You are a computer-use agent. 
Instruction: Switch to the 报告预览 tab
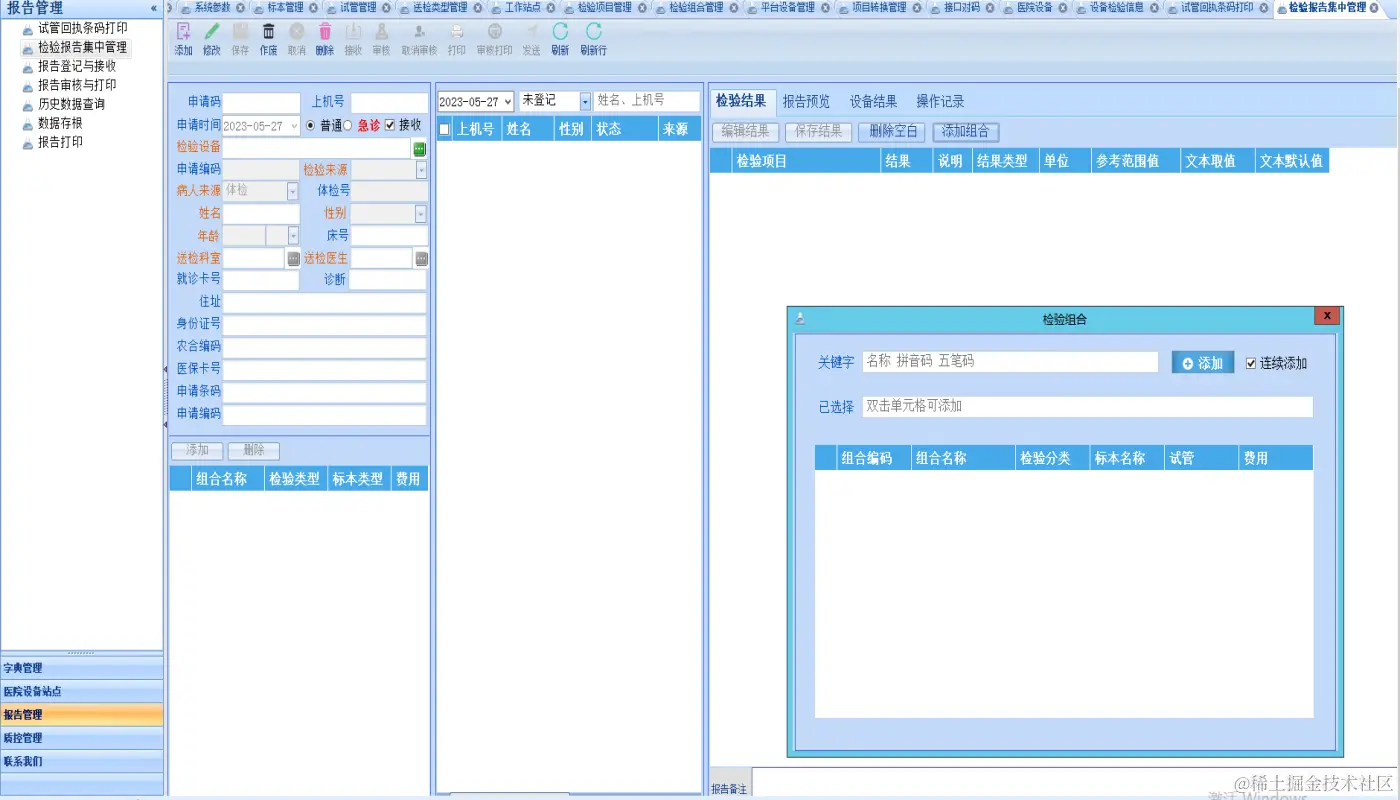(806, 101)
